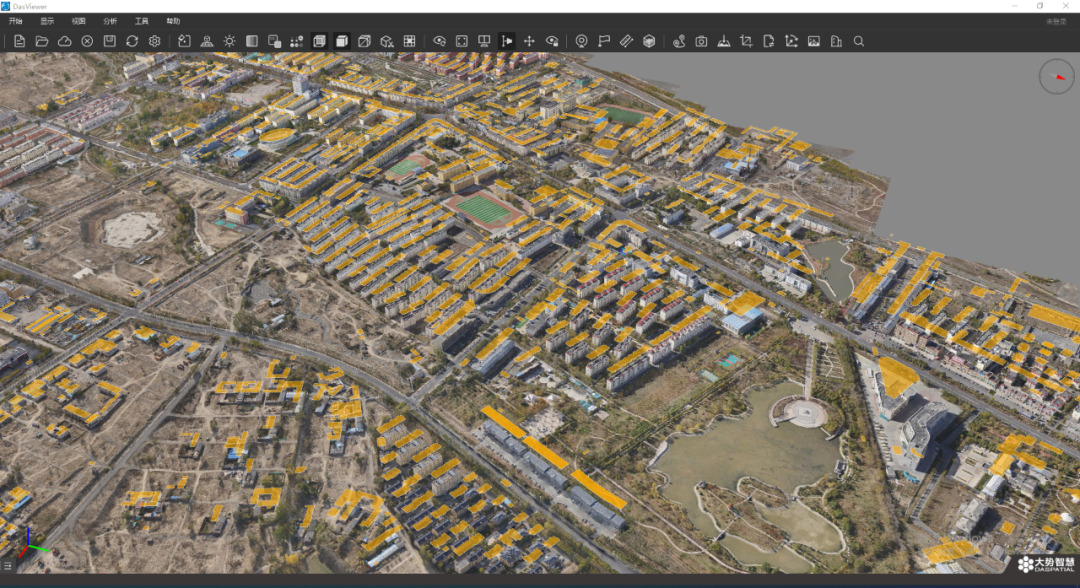This screenshot has height=588, width=1080.
Task: Click the cloud icon in the toolbar
Action: coord(64,41)
